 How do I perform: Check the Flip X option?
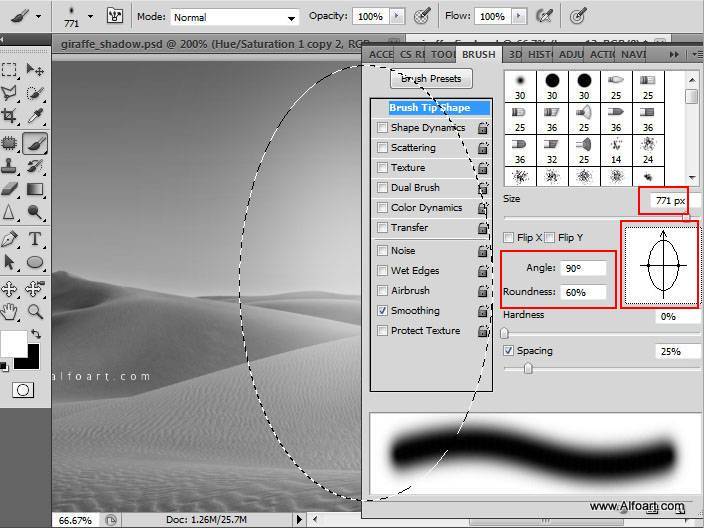point(509,238)
